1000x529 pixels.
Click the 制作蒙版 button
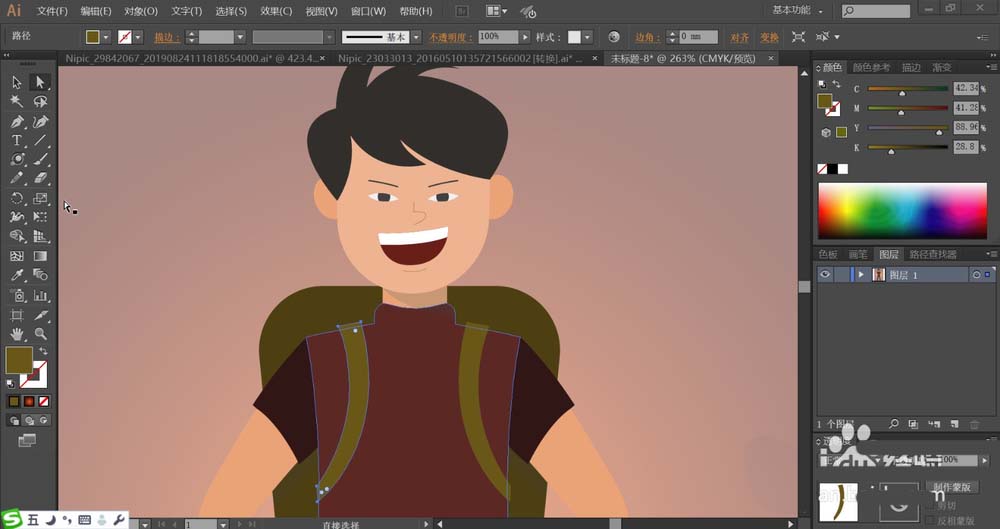[952, 487]
